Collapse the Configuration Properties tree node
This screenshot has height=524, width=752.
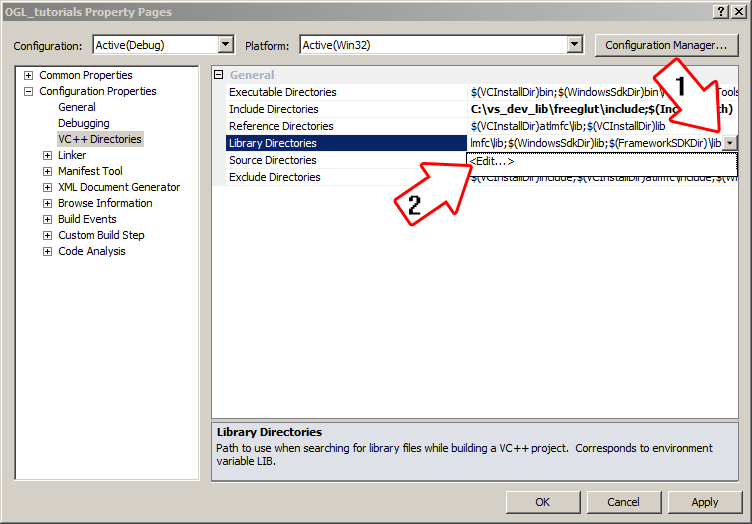click(x=29, y=91)
